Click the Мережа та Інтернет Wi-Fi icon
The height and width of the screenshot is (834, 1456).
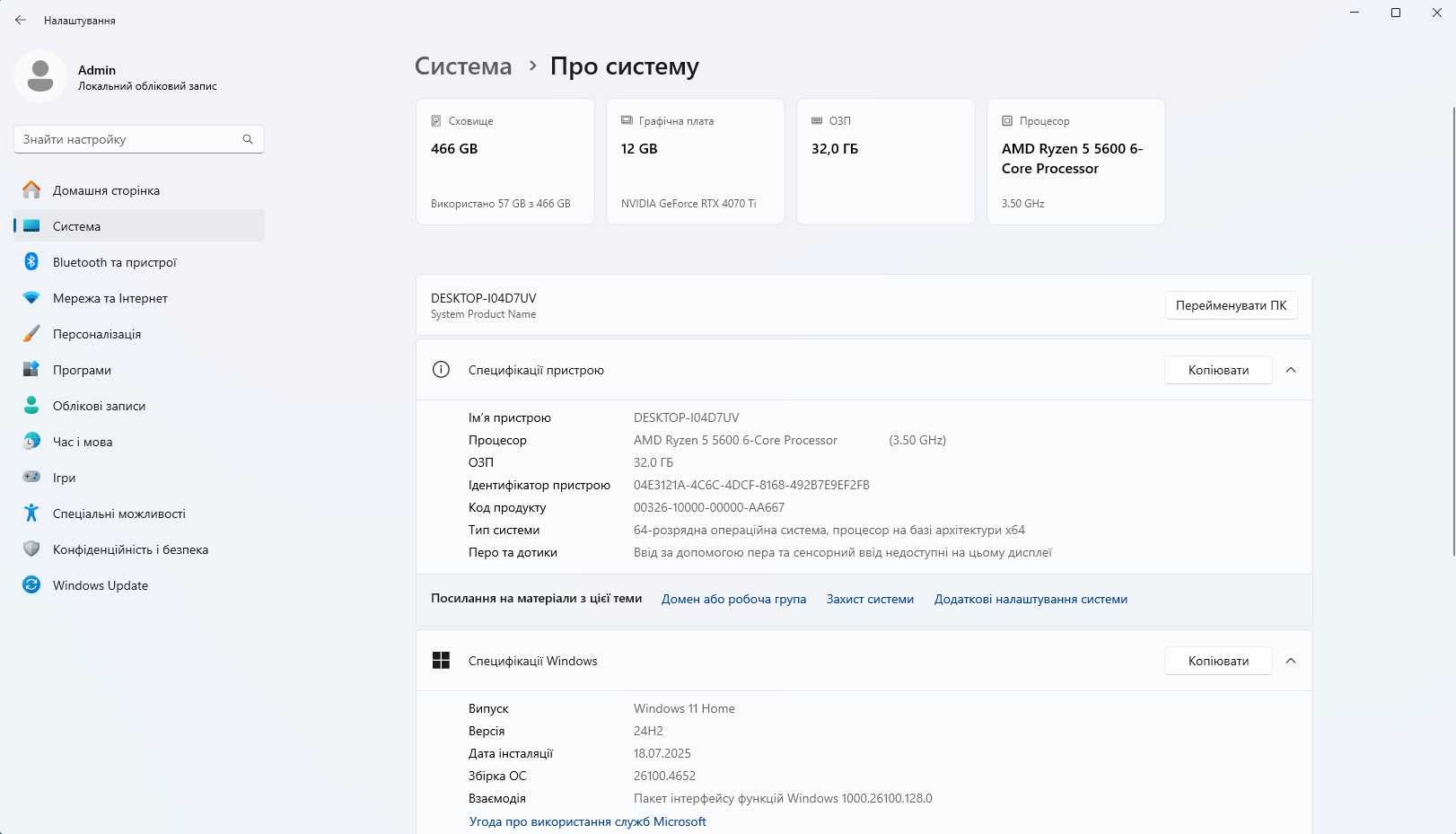point(31,298)
